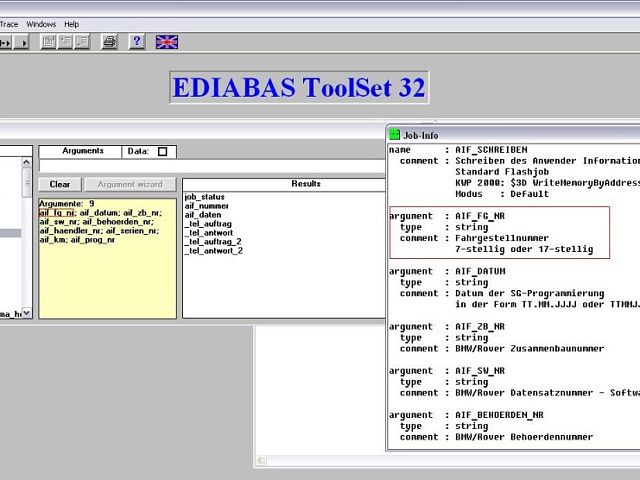Click '7-stellig oder 17-stellig' line
This screenshot has height=480, width=640.
coord(524,249)
